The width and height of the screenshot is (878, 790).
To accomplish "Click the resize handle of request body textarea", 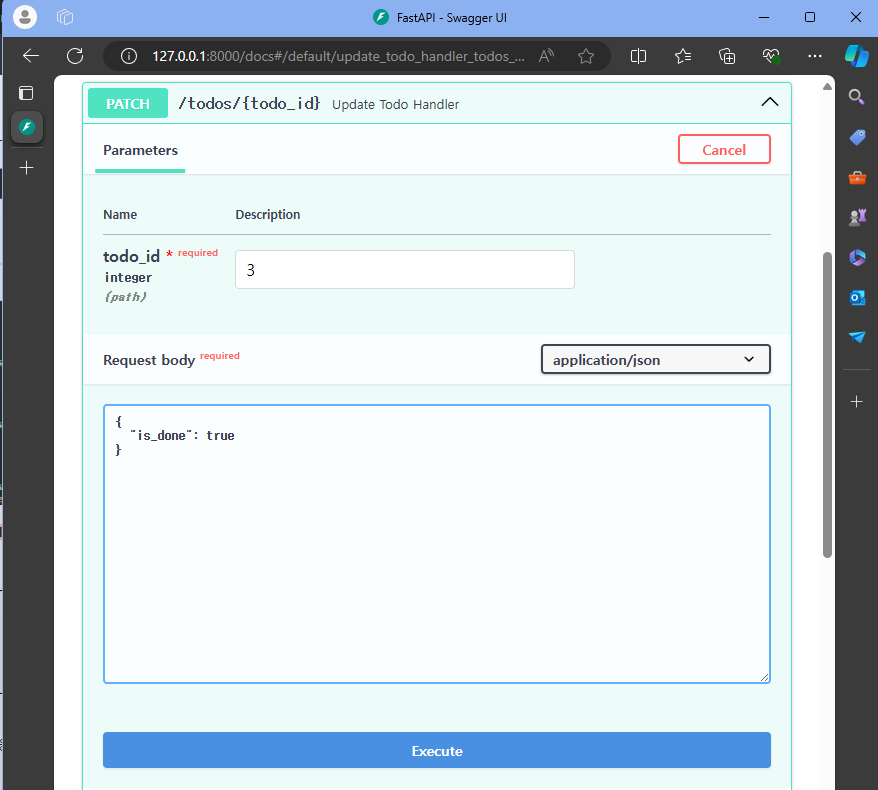I will point(764,677).
